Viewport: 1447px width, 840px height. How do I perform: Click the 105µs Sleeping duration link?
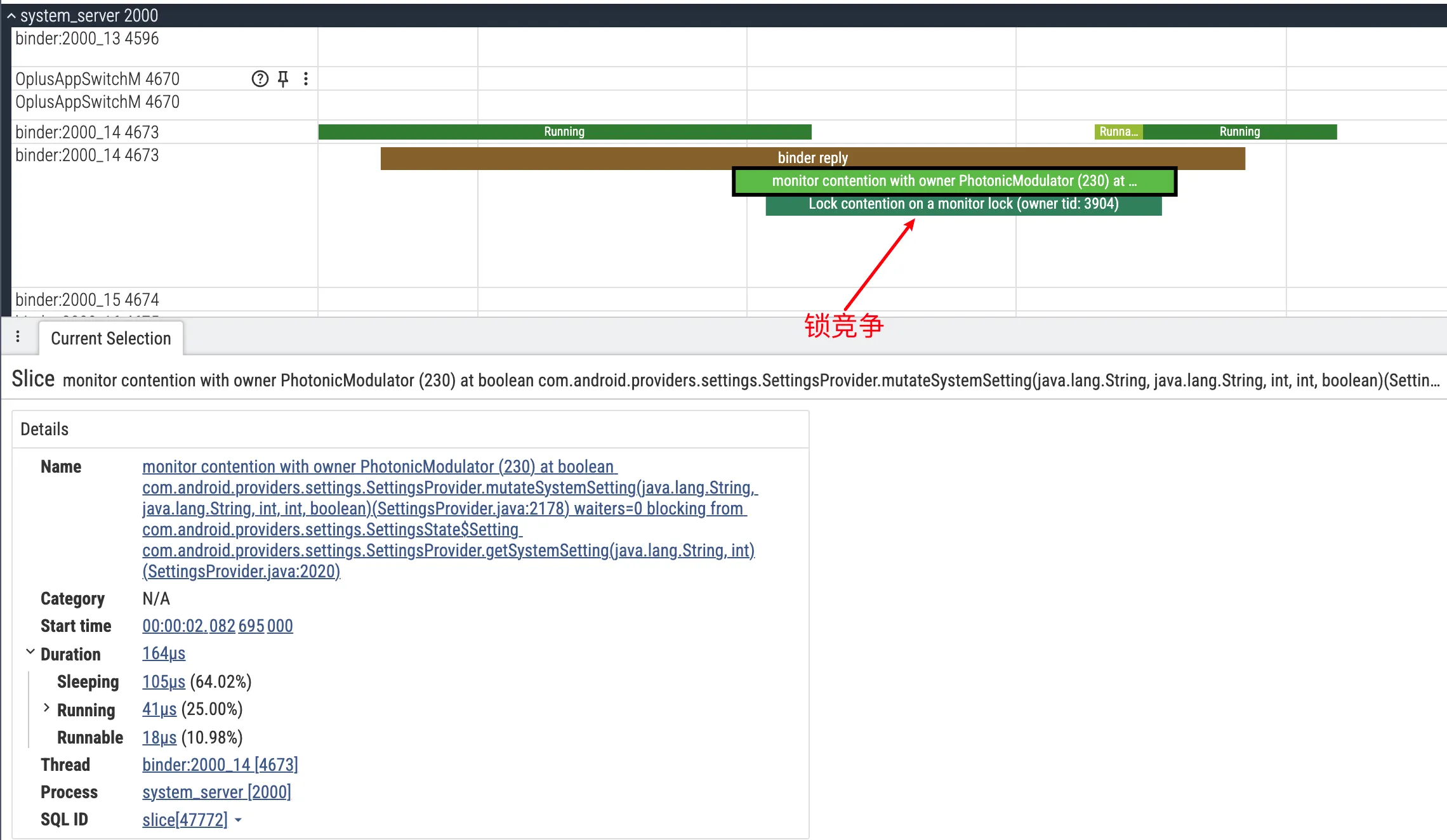click(164, 682)
